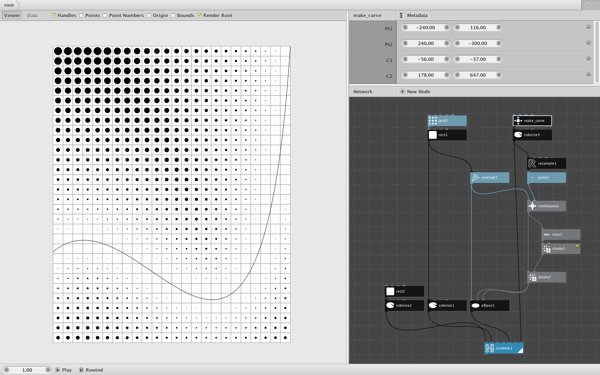Click the New Node button label

pyautogui.click(x=418, y=91)
